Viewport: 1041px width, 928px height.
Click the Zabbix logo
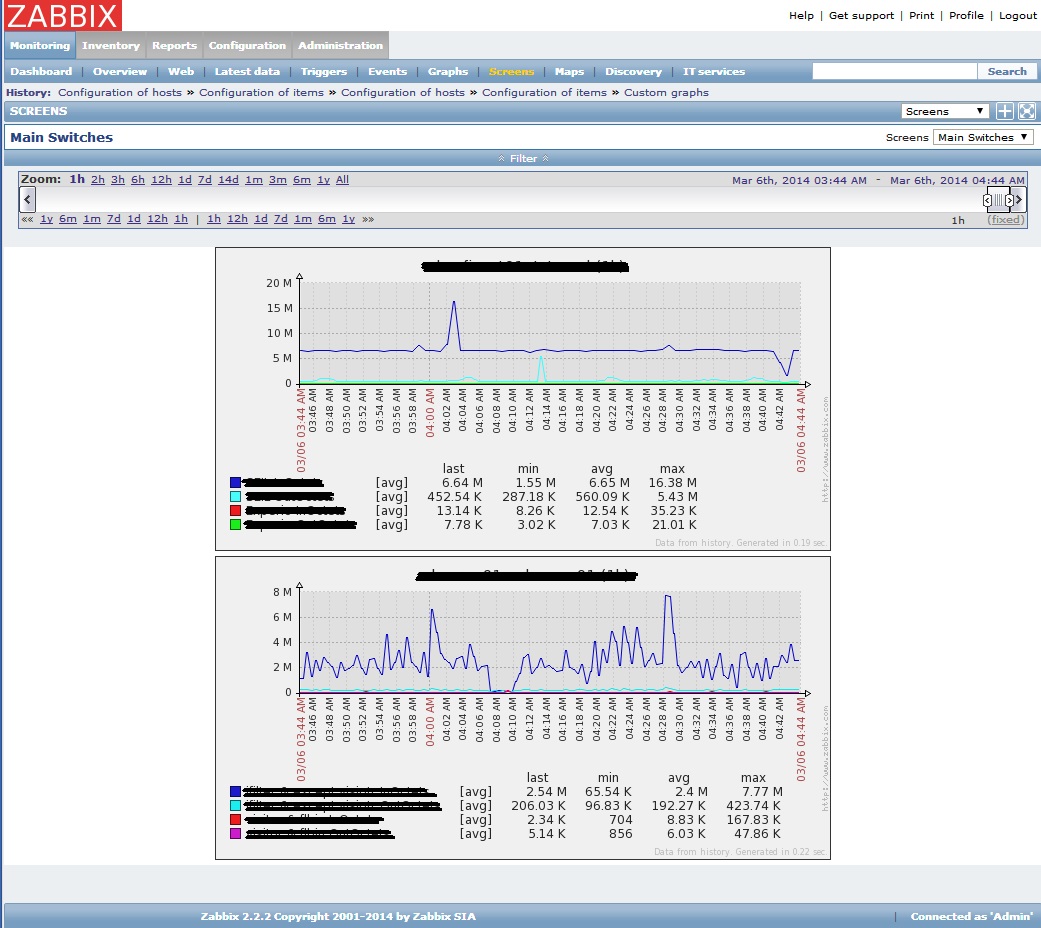(60, 15)
